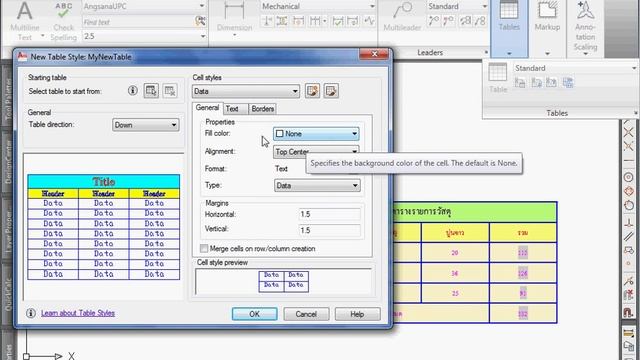640x360 pixels.
Task: Click the Multiline Text tool icon
Action: tap(24, 11)
